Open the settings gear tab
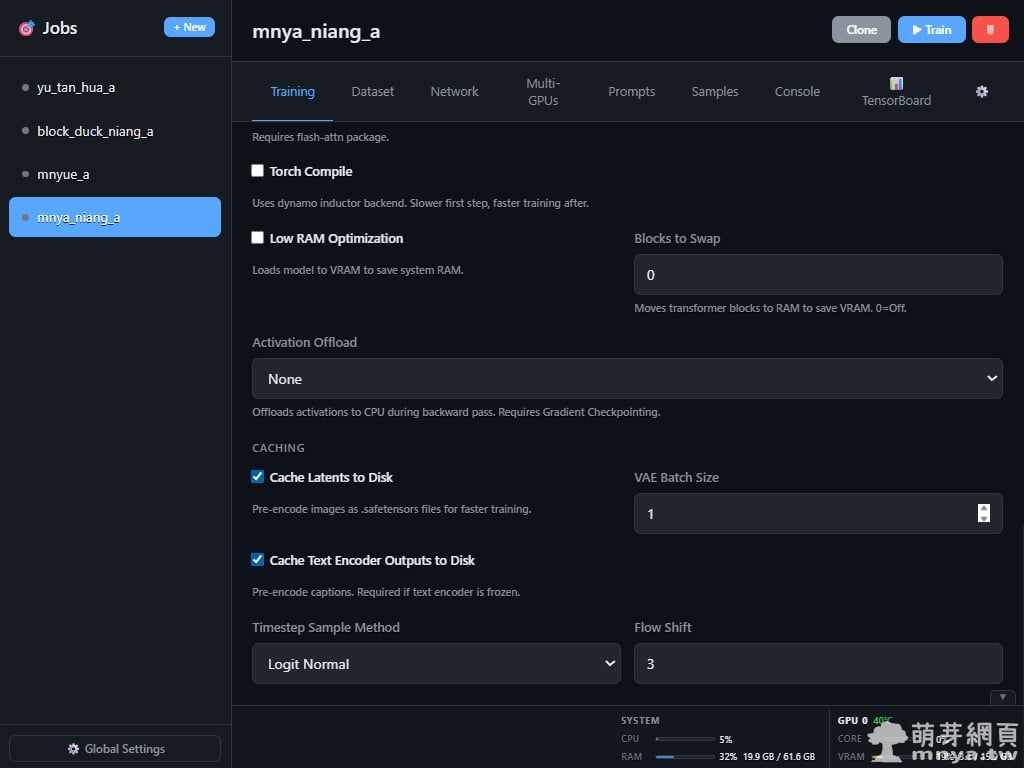Image resolution: width=1024 pixels, height=768 pixels. point(982,91)
